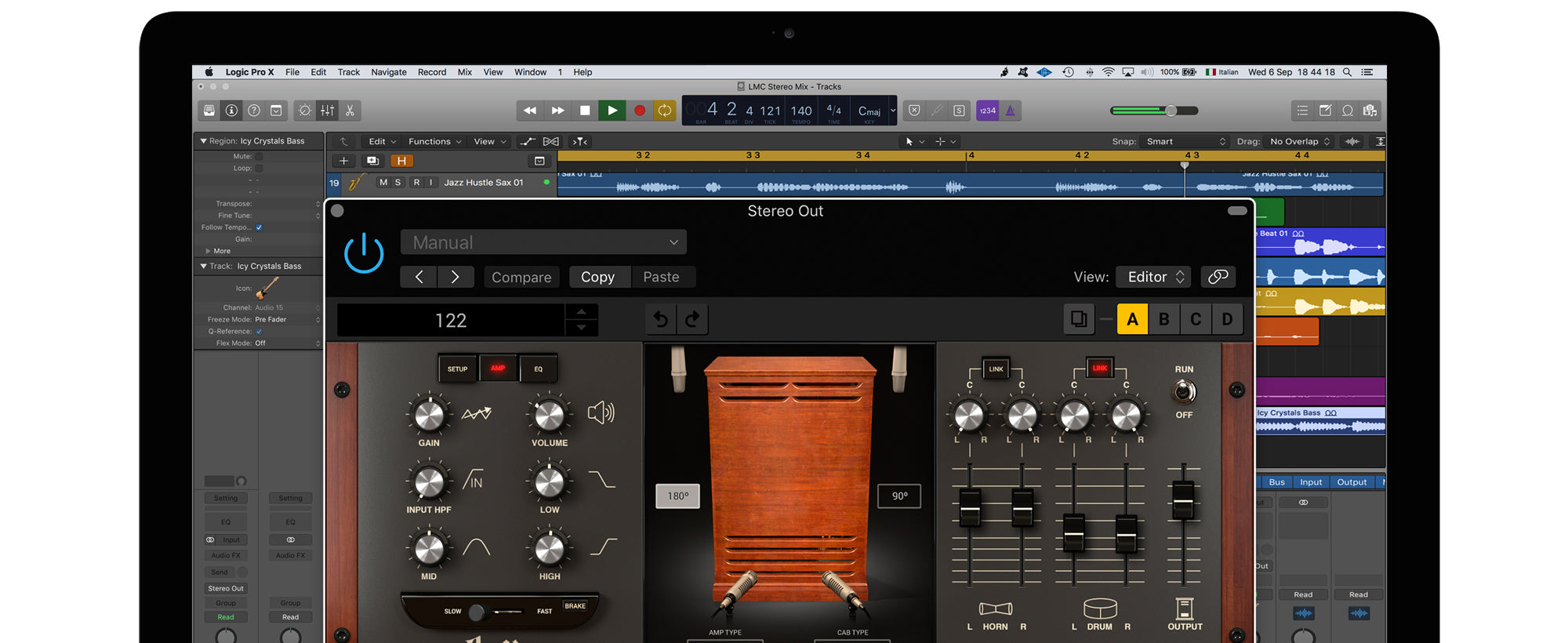
Task: Click the SLOW/FAST rotation speed slider
Action: [498, 612]
